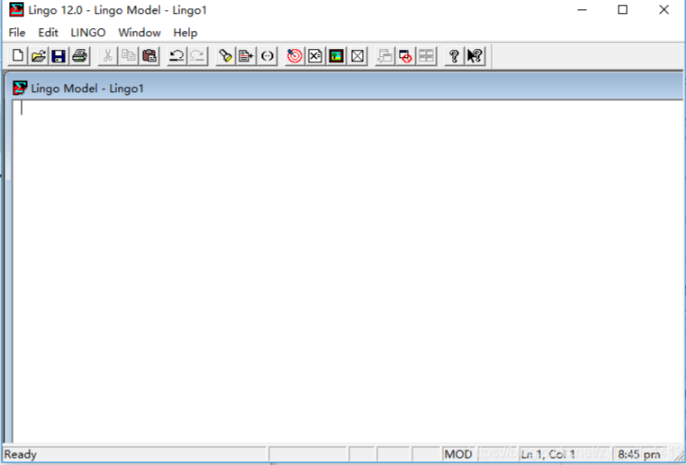Activate context help arrow-question icon
This screenshot has height=465, width=686.
[474, 56]
